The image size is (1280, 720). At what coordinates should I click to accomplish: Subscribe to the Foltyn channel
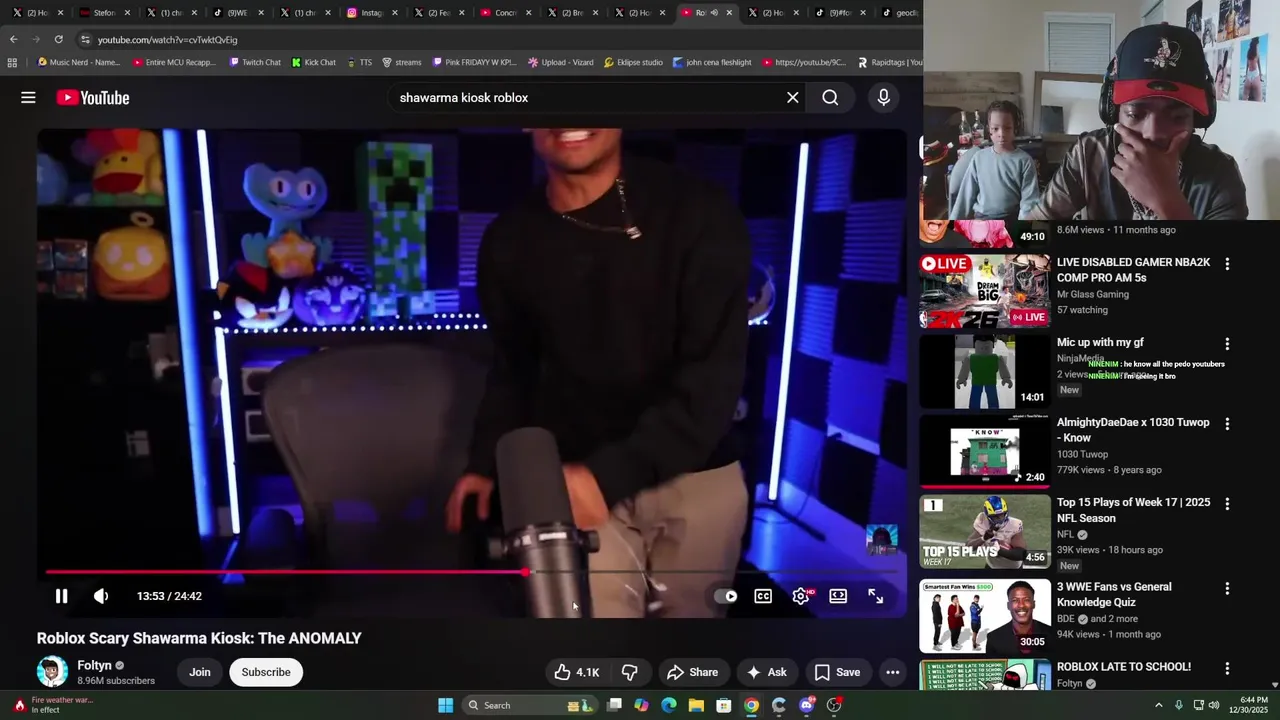click(x=266, y=672)
